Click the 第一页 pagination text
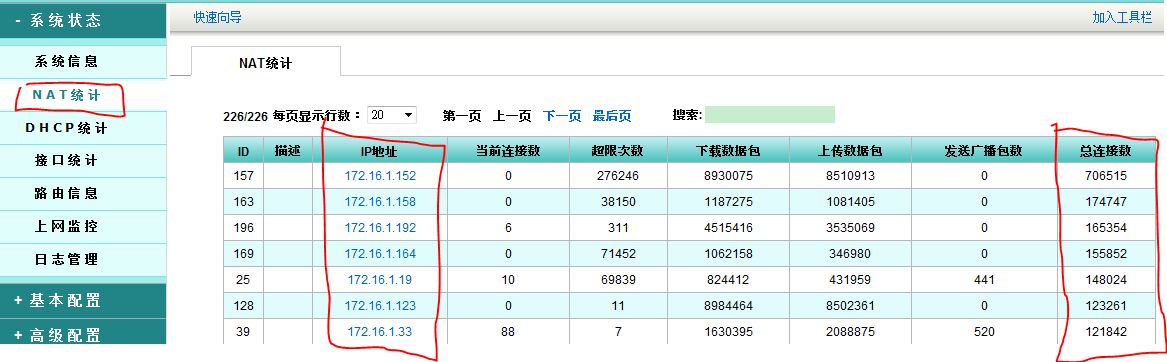Image resolution: width=1167 pixels, height=362 pixels. pos(462,115)
